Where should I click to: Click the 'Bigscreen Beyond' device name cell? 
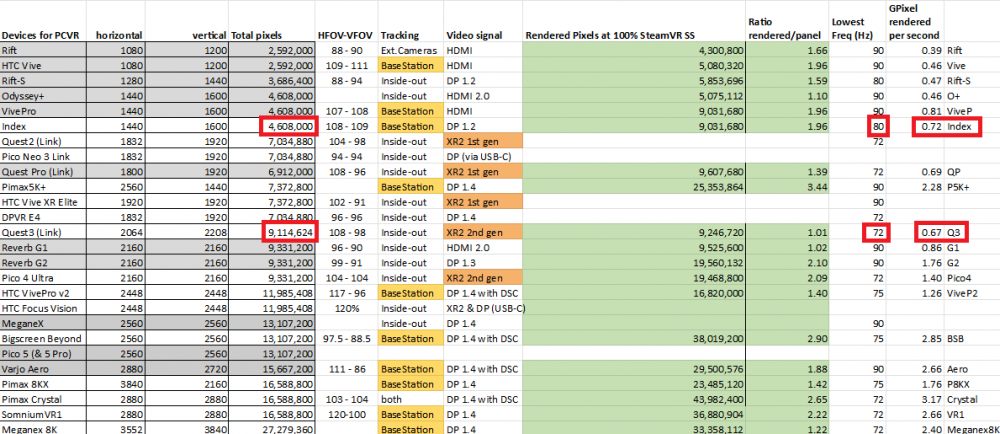[42, 338]
